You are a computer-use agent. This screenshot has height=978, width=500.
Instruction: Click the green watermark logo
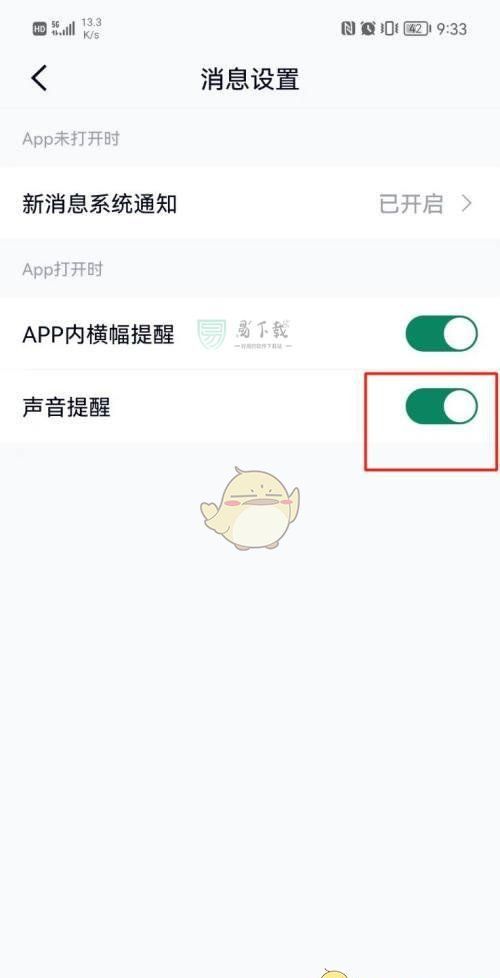point(212,335)
